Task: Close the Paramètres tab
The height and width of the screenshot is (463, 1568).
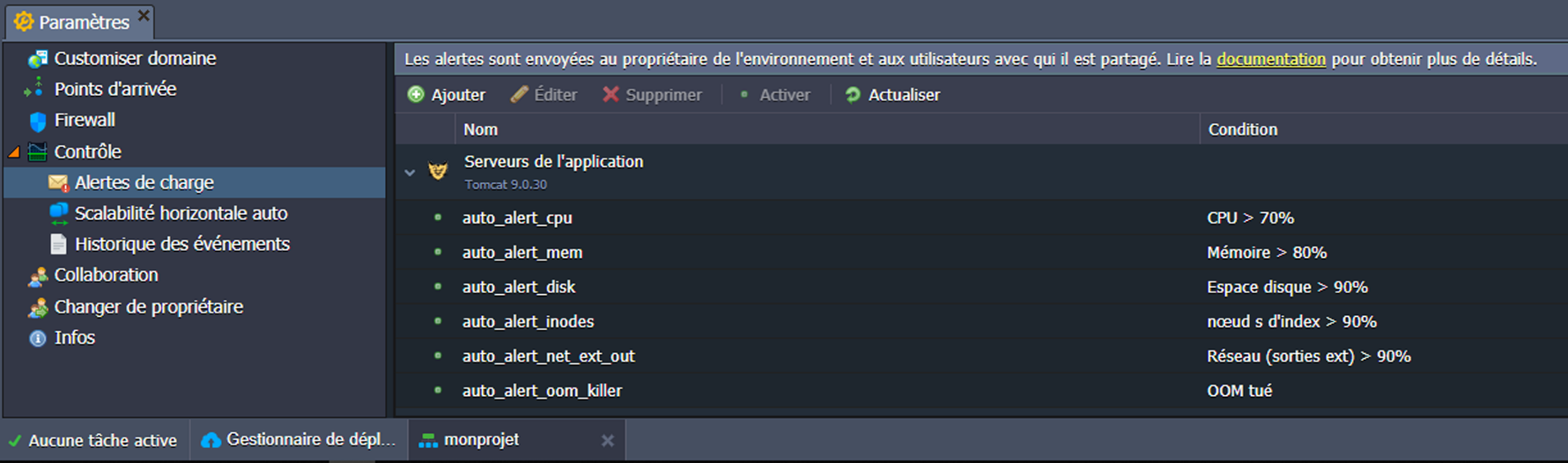Action: 144,16
